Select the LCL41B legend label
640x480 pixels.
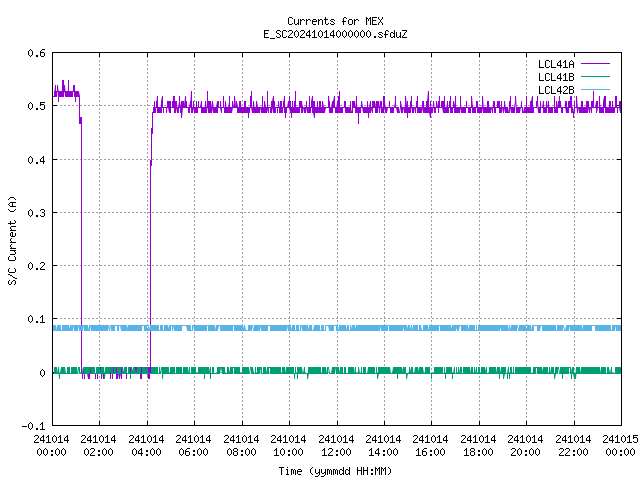(x=556, y=77)
